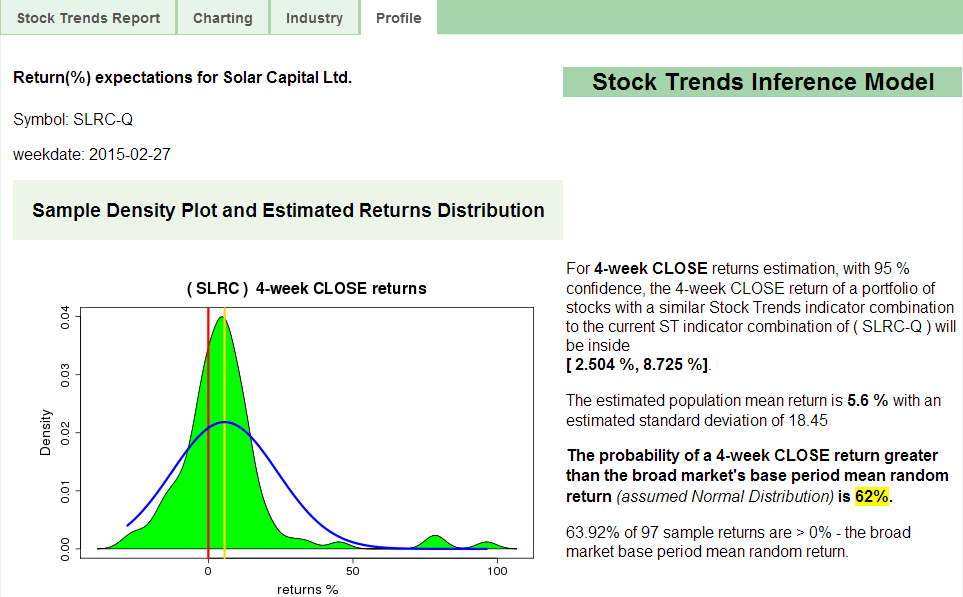
Task: Click the Solar Capital Ltd. return expectations title
Action: click(x=182, y=77)
